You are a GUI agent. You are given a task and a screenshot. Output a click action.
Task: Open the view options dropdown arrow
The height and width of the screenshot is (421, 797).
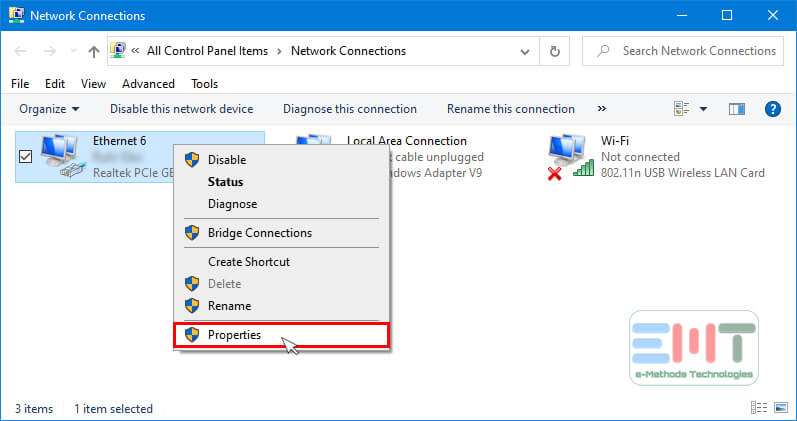point(703,109)
